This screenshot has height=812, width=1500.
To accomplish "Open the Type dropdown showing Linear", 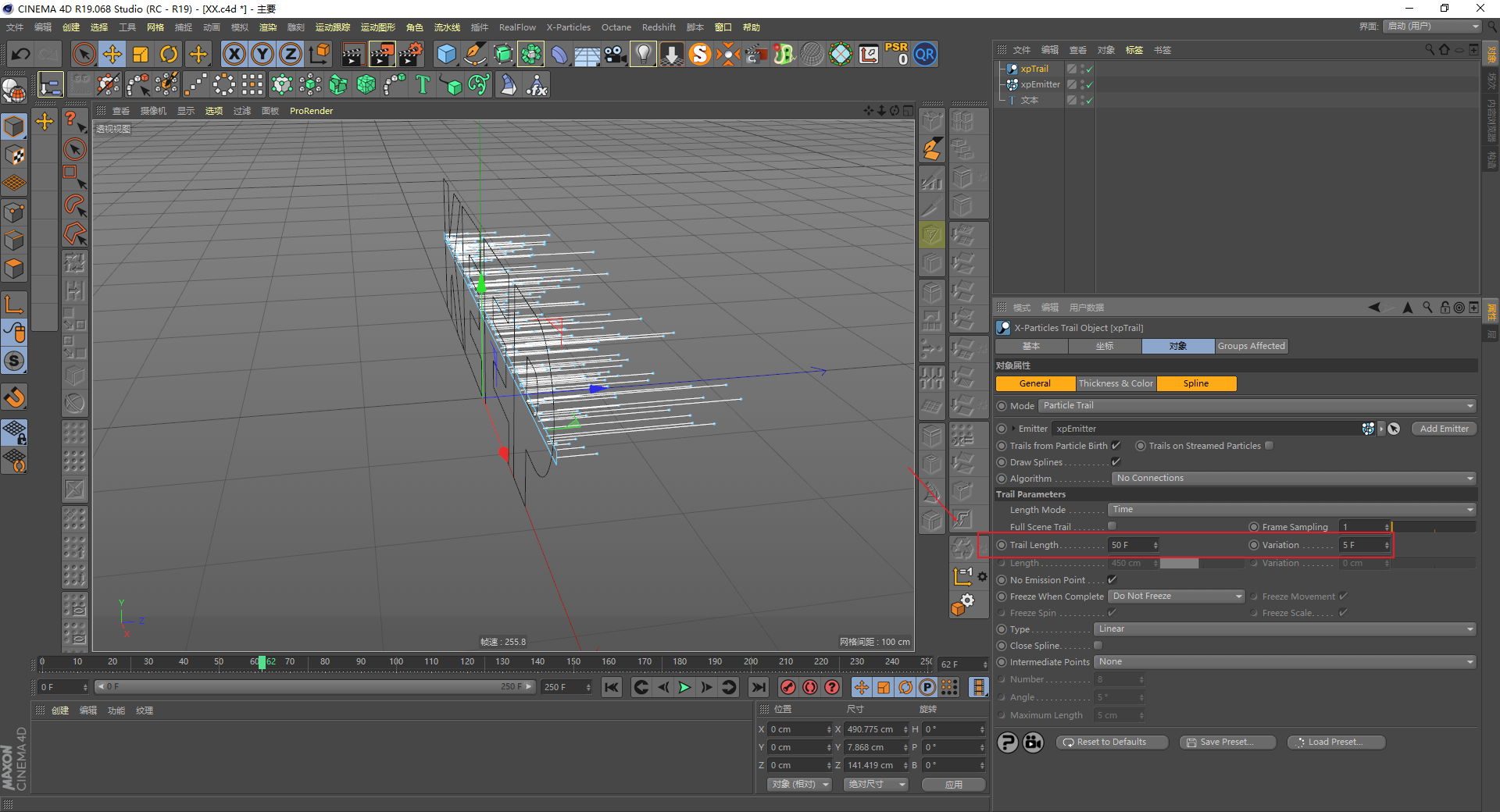I will click(x=1285, y=629).
